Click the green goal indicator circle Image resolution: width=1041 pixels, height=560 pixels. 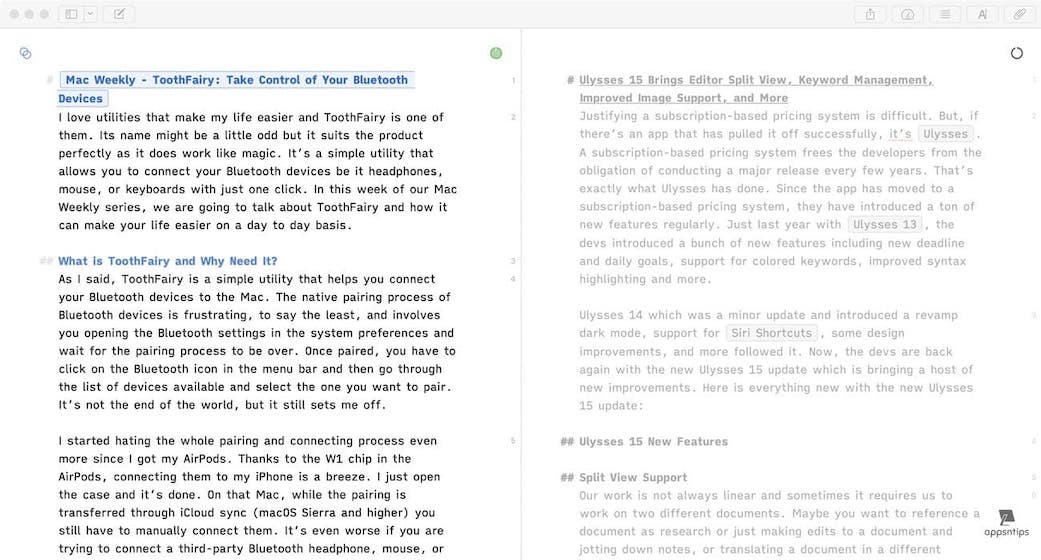pos(496,53)
